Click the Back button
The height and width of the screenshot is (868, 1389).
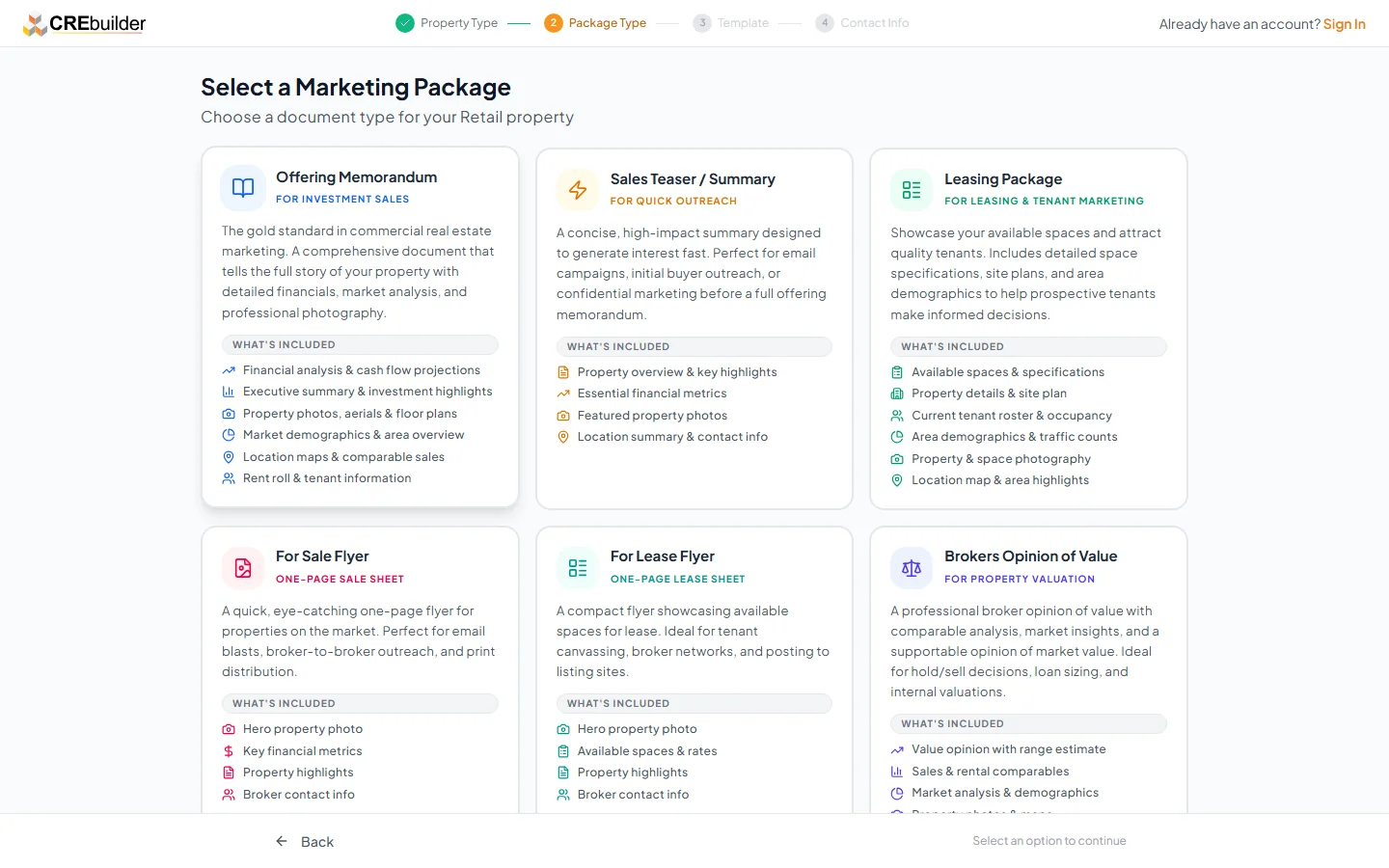(304, 841)
